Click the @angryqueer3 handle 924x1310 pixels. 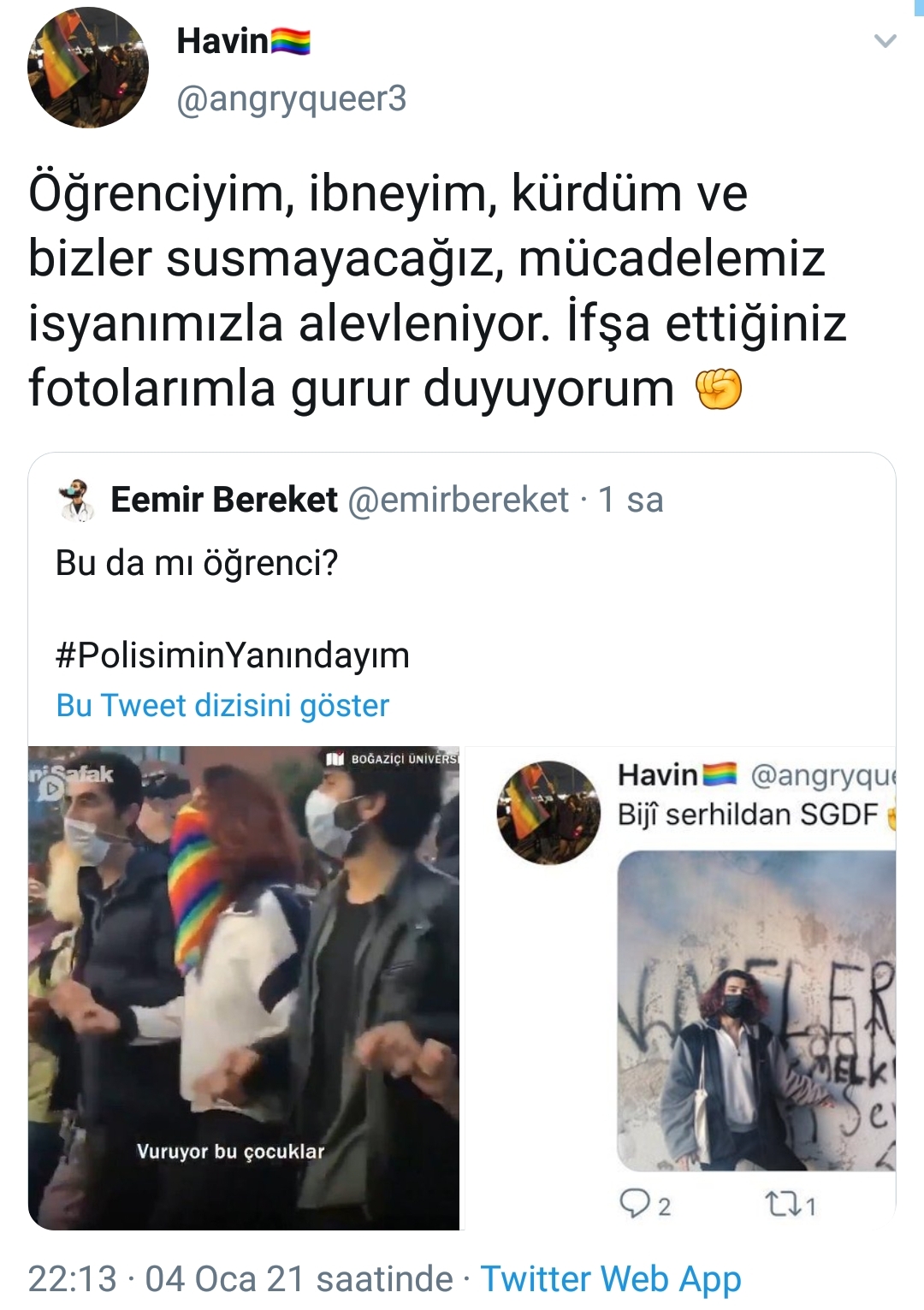point(292,98)
